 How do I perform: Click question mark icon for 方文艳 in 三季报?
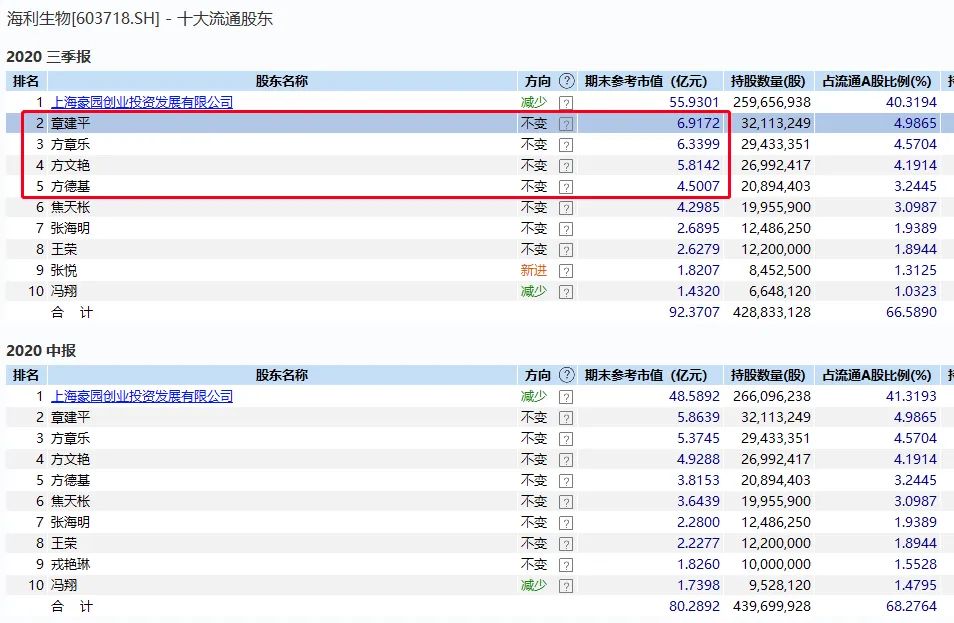click(x=566, y=166)
